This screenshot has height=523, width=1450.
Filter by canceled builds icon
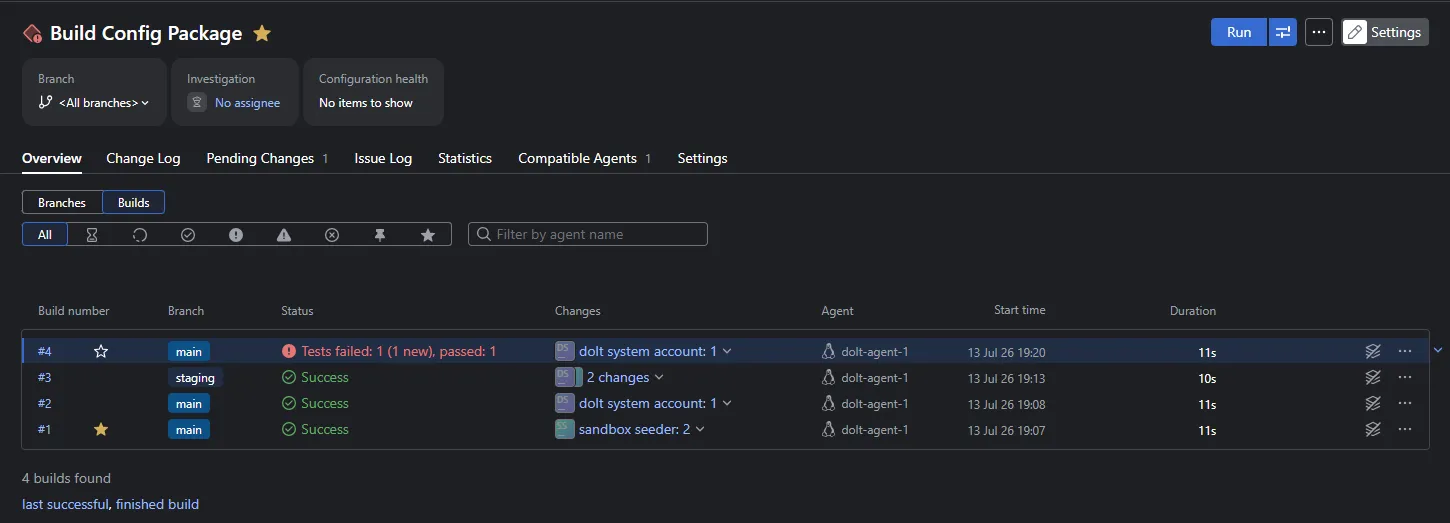point(332,234)
